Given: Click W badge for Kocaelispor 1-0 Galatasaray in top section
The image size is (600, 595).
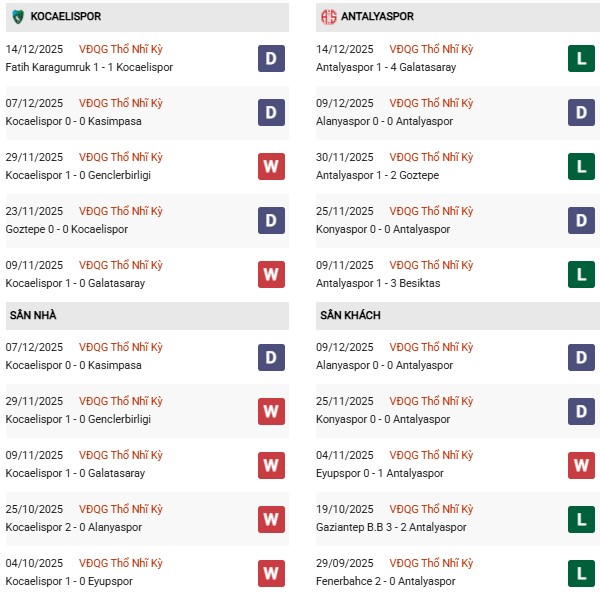Looking at the screenshot, I should pyautogui.click(x=272, y=274).
